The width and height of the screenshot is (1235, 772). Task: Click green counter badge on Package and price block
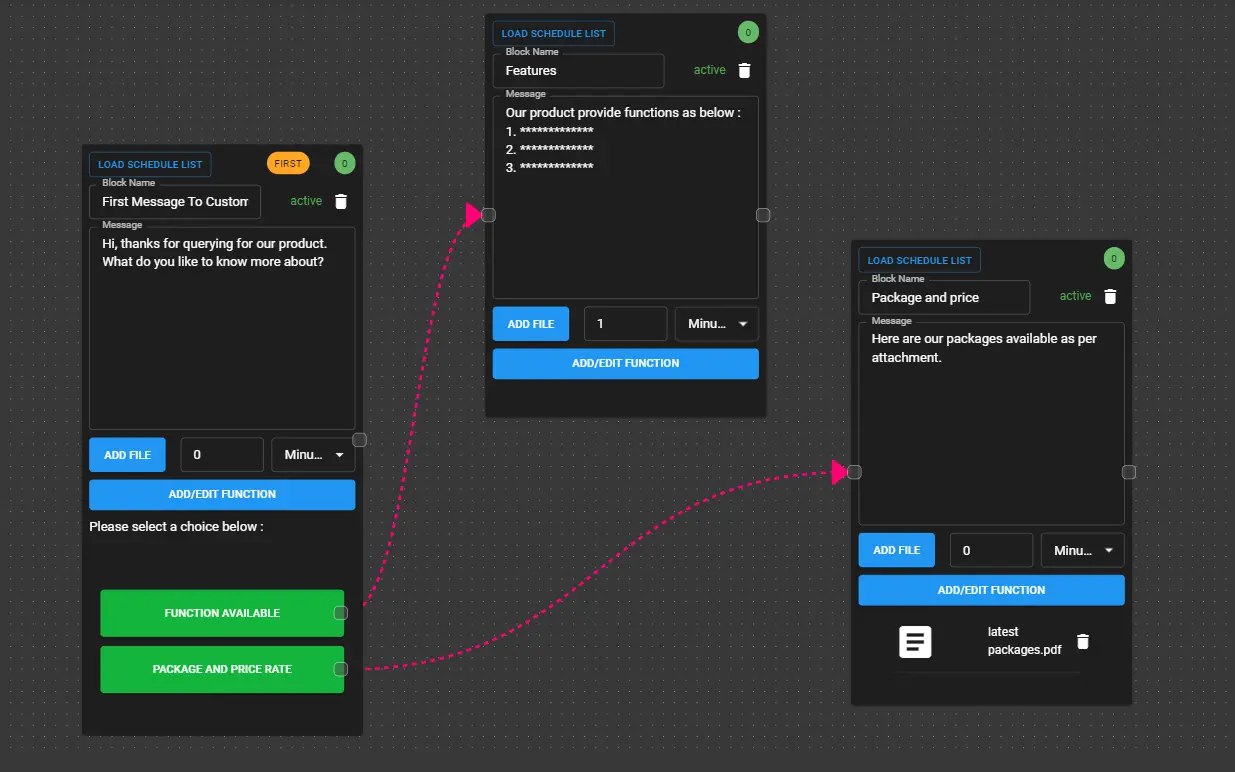1114,258
